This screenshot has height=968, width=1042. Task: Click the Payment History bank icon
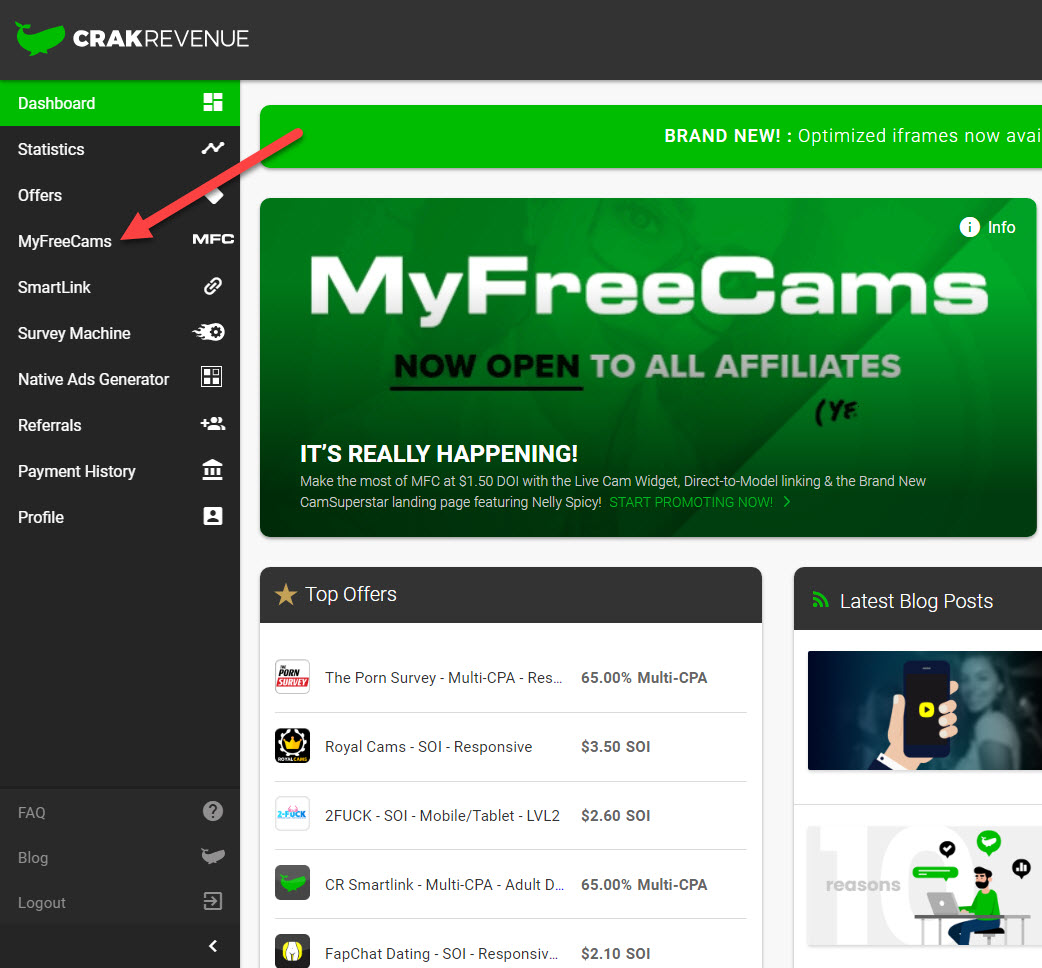coord(212,470)
